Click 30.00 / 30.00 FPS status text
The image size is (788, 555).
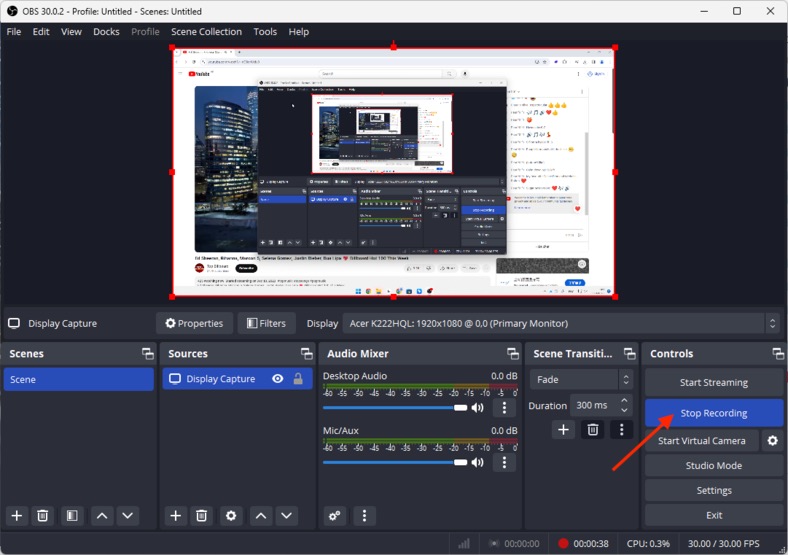click(724, 543)
